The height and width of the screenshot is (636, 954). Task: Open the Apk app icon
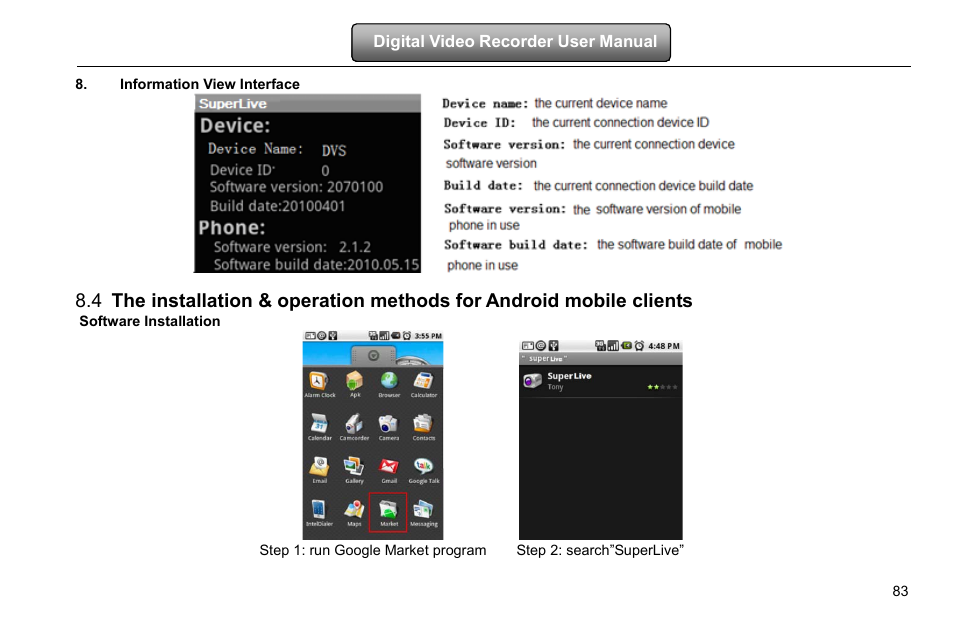(354, 382)
